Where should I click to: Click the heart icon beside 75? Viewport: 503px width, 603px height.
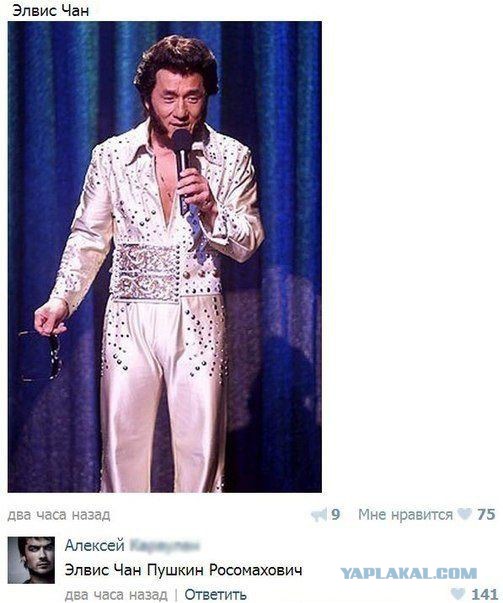[x=464, y=514]
